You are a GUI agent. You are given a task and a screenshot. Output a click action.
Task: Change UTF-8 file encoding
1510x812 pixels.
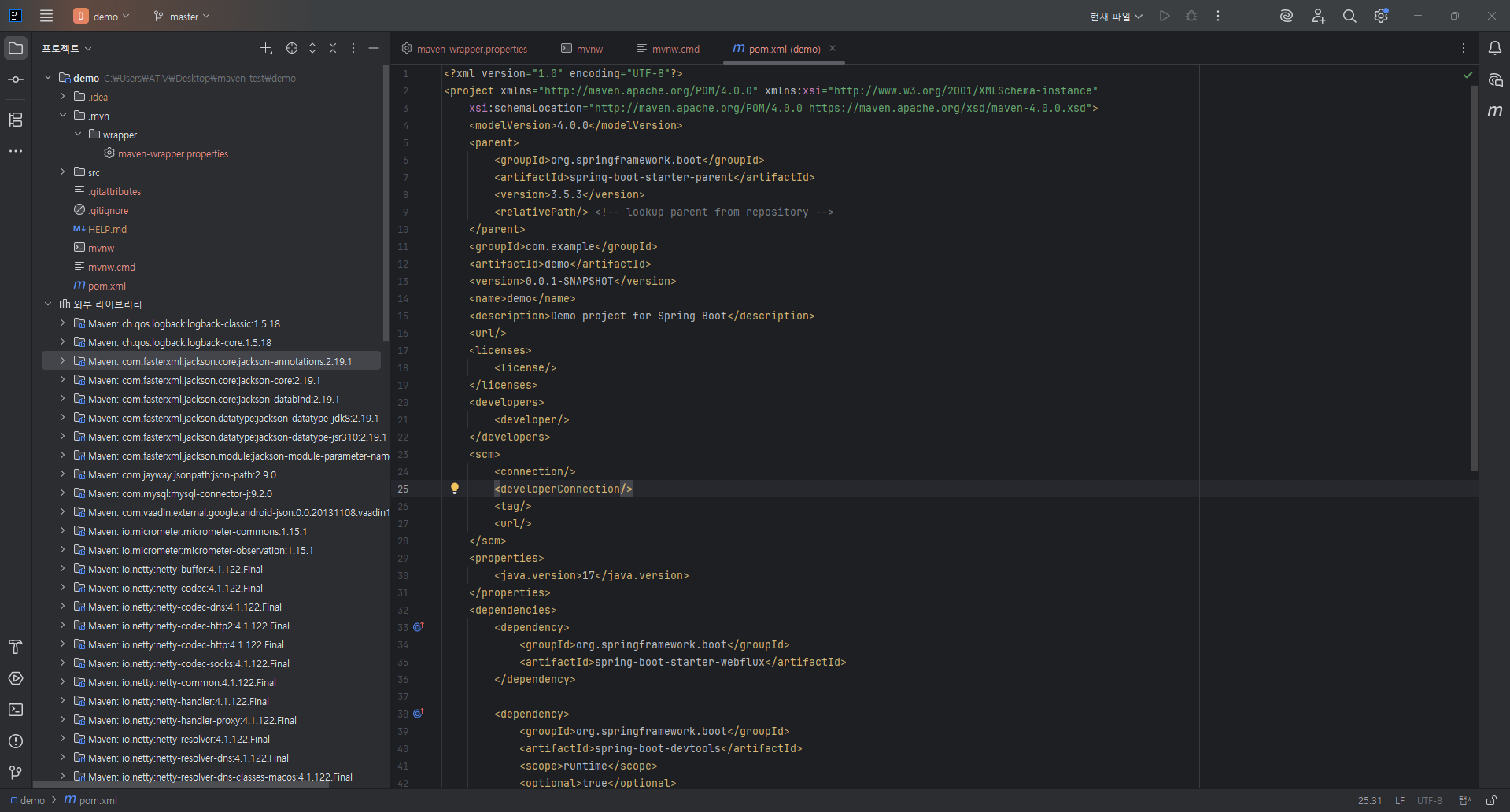(x=1430, y=800)
